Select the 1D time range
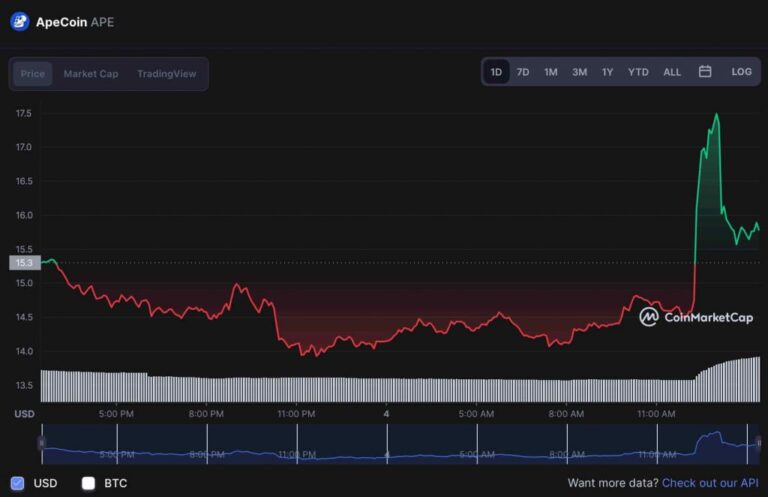This screenshot has width=768, height=497. pos(496,72)
